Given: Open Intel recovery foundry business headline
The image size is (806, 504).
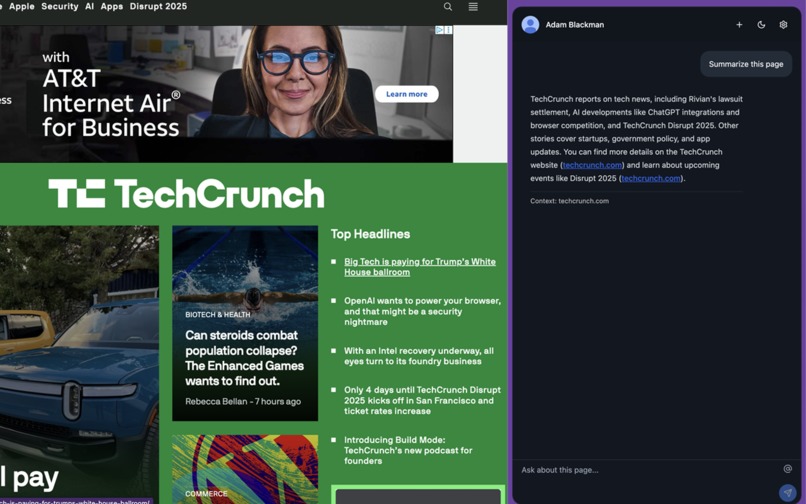Looking at the screenshot, I should pyautogui.click(x=419, y=356).
